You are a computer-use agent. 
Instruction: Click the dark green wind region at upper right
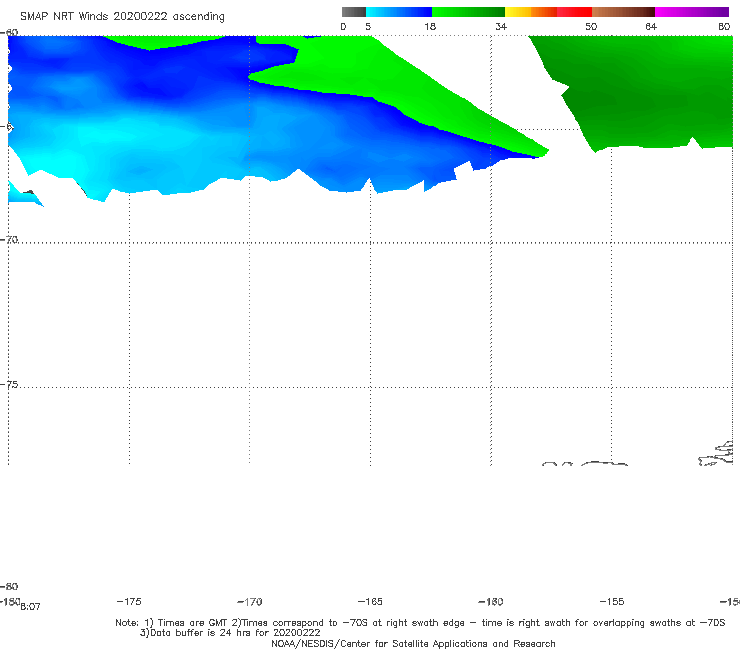coord(647,92)
